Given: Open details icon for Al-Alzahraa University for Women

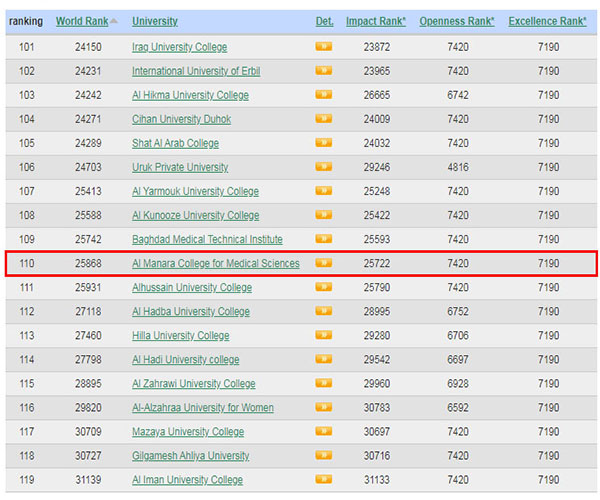Looking at the screenshot, I should pos(323,407).
